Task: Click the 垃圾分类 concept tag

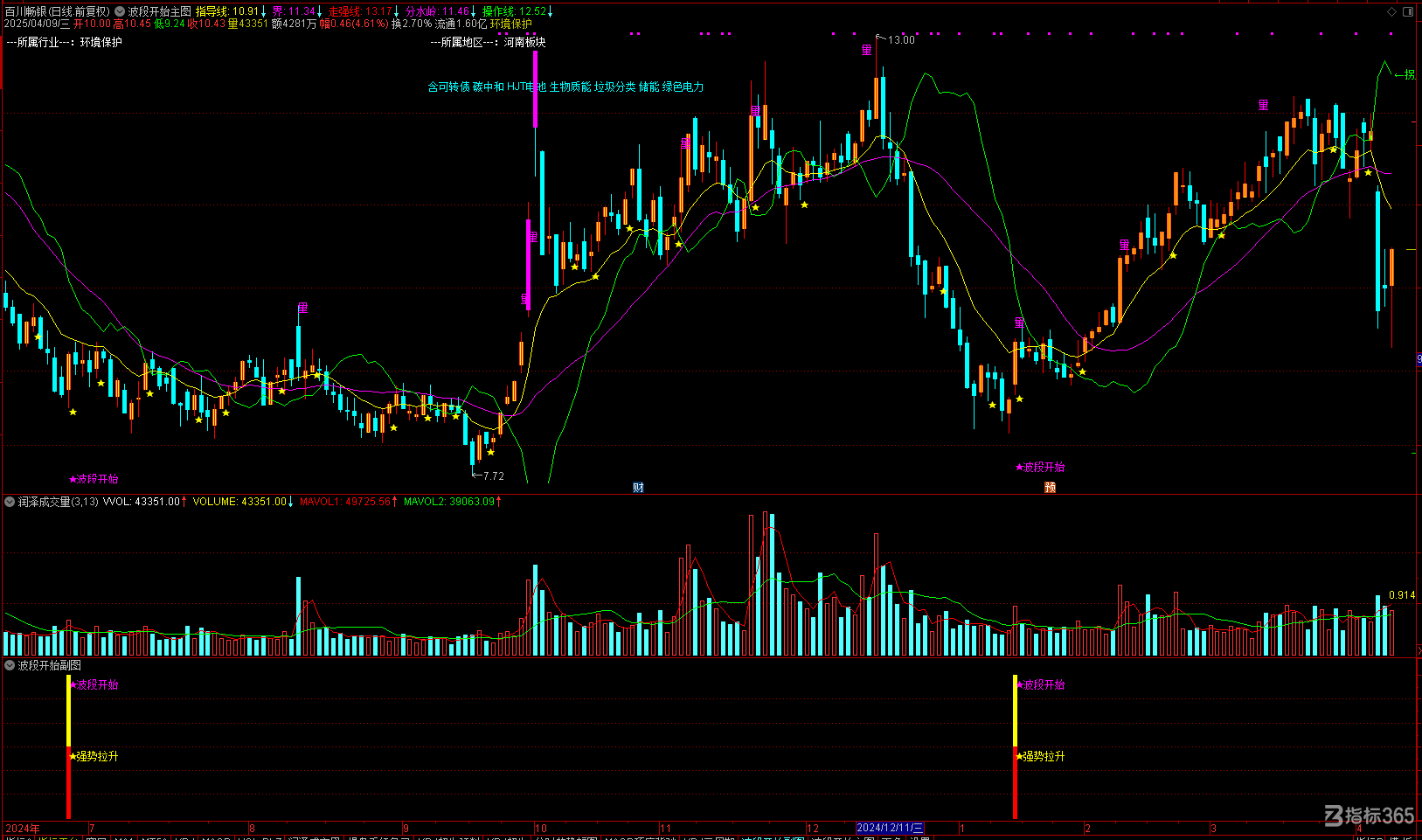Action: [x=615, y=87]
